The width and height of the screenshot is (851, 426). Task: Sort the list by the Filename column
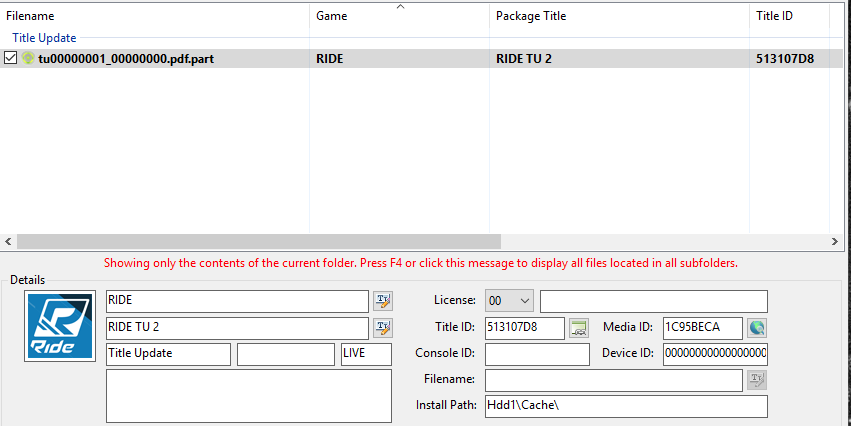coord(150,17)
